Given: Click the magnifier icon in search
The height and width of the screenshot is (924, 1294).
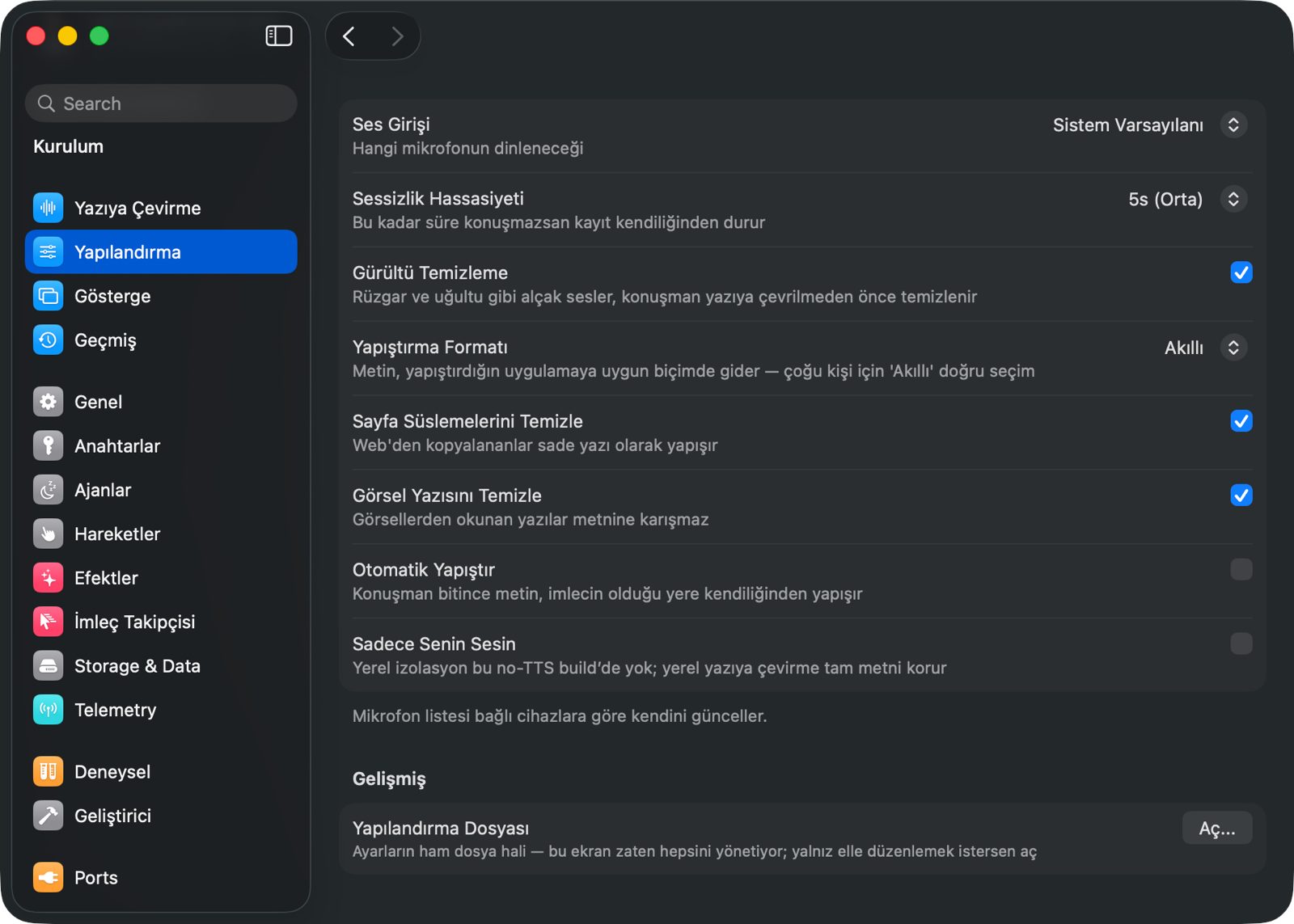Looking at the screenshot, I should pyautogui.click(x=47, y=103).
